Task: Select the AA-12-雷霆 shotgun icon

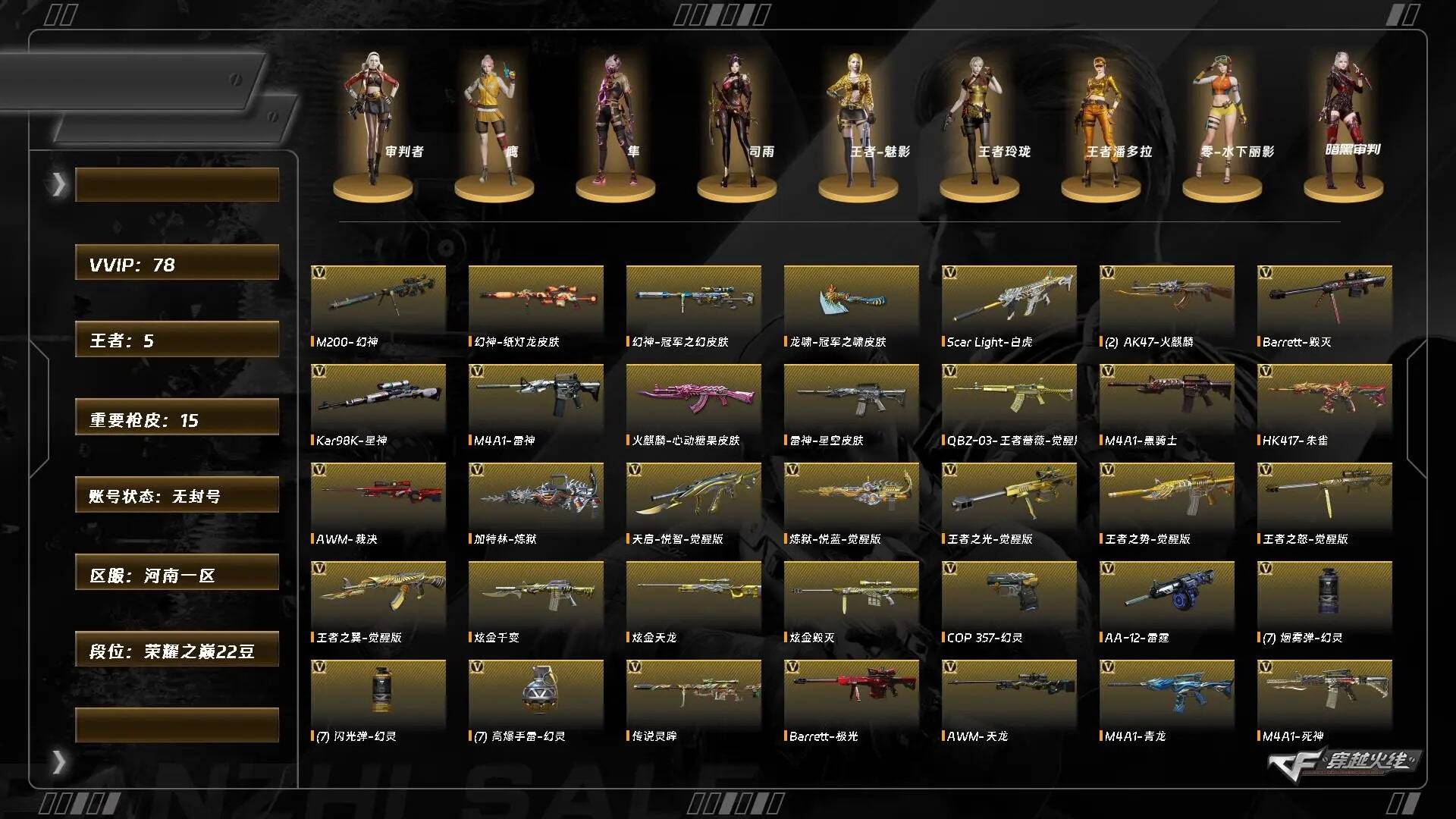Action: [x=1167, y=595]
